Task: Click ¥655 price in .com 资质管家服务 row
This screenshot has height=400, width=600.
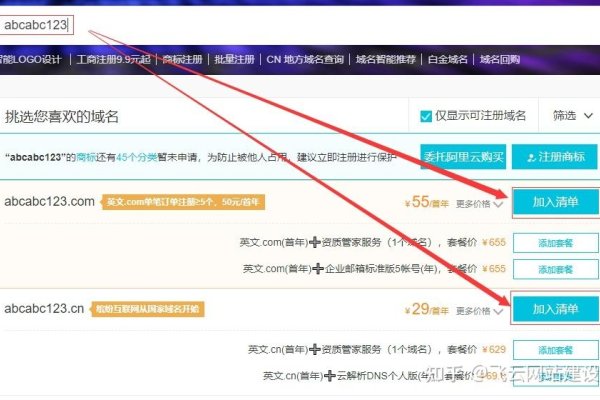Action: coord(494,242)
